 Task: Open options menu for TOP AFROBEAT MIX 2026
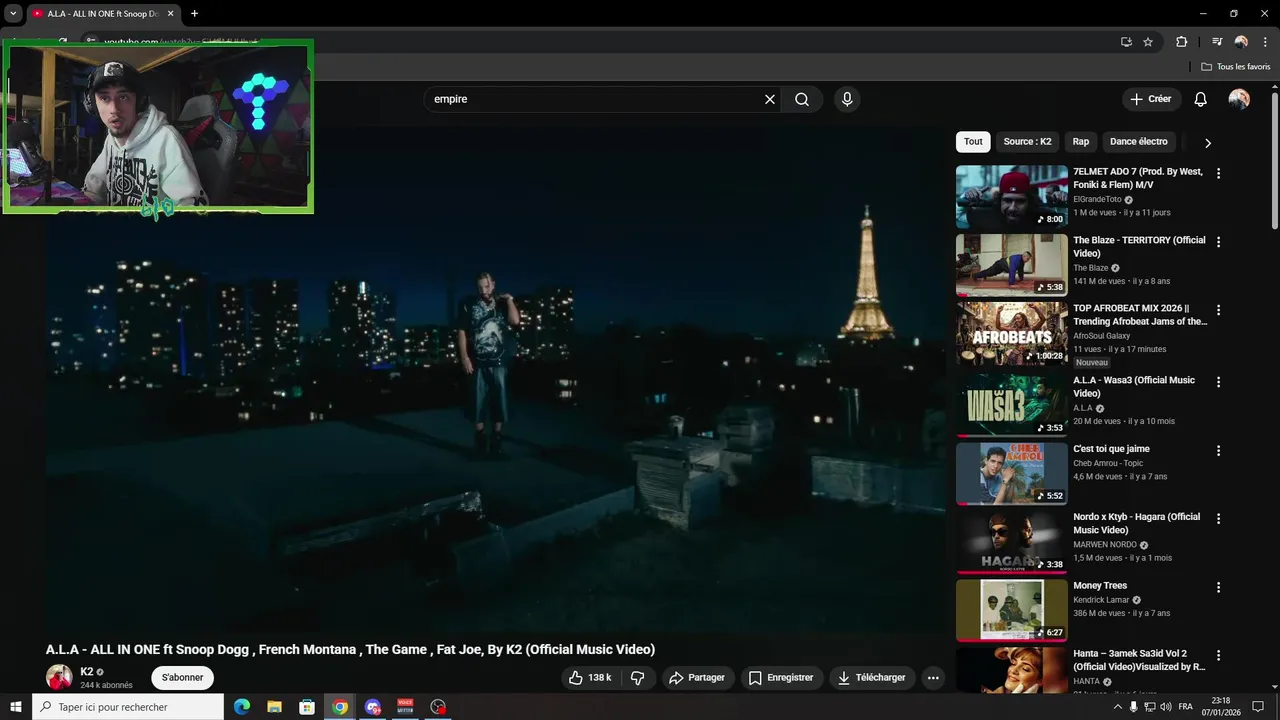pos(1218,310)
